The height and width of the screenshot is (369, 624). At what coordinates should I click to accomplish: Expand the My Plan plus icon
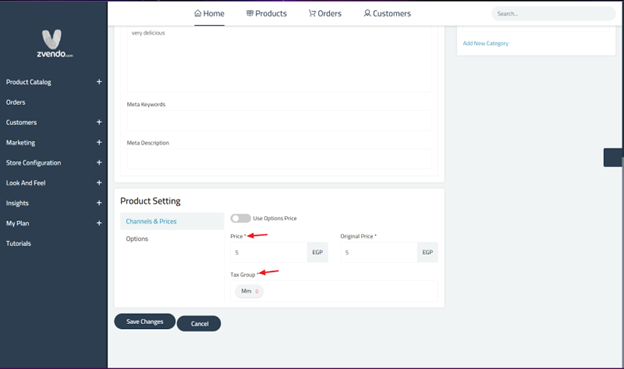99,223
